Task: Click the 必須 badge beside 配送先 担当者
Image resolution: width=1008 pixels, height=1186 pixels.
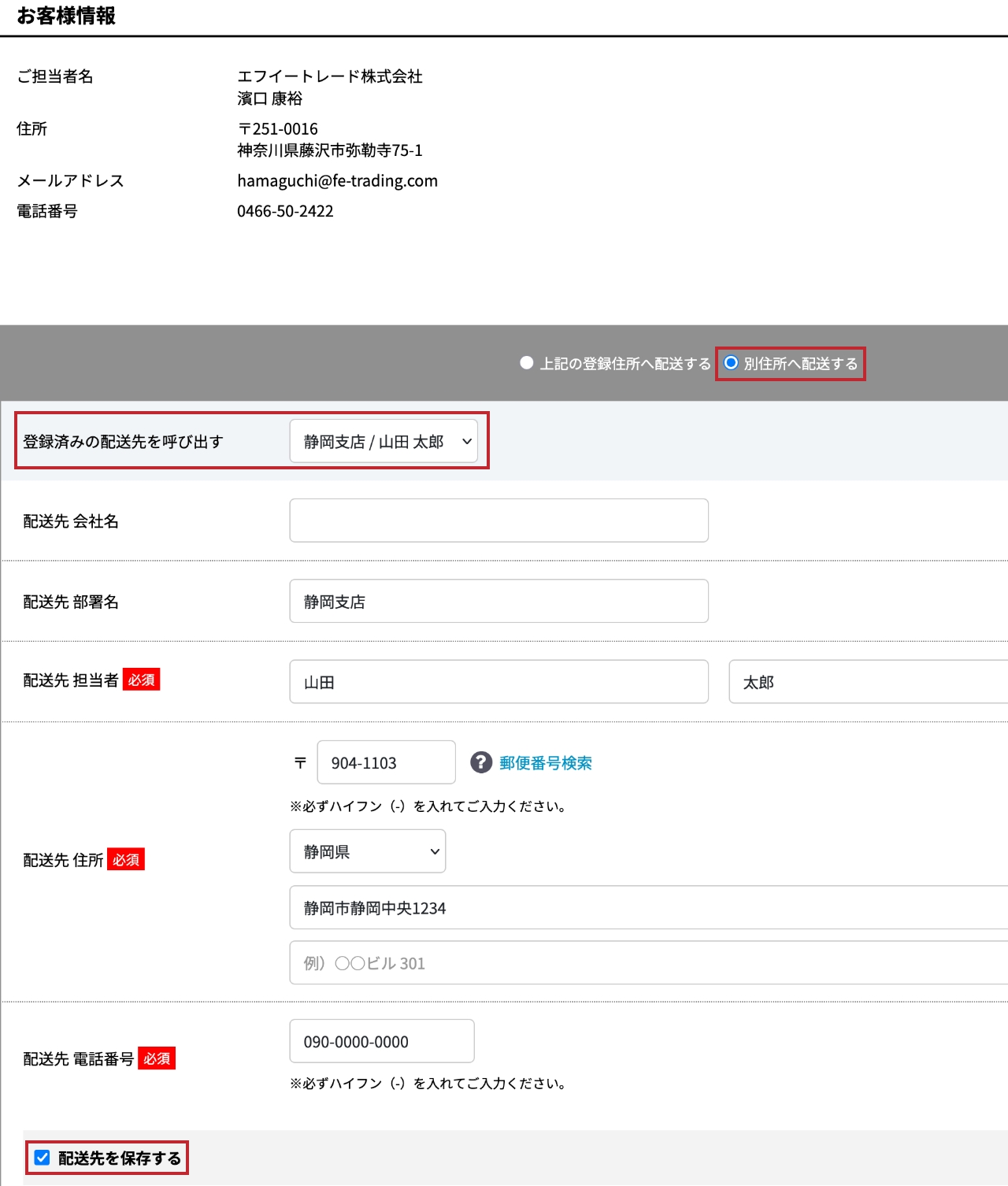Action: pyautogui.click(x=142, y=680)
